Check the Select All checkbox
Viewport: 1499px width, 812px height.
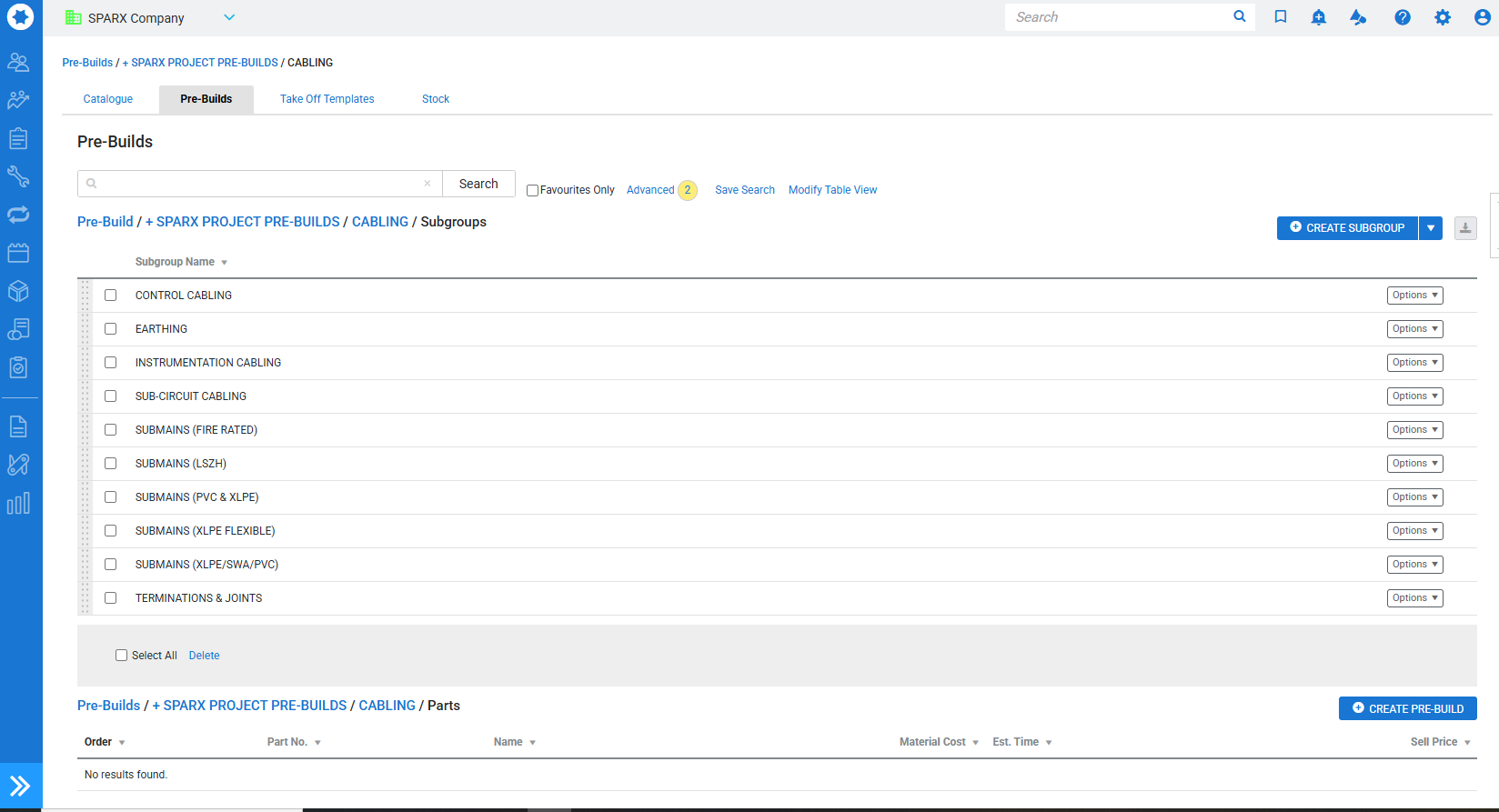point(121,656)
